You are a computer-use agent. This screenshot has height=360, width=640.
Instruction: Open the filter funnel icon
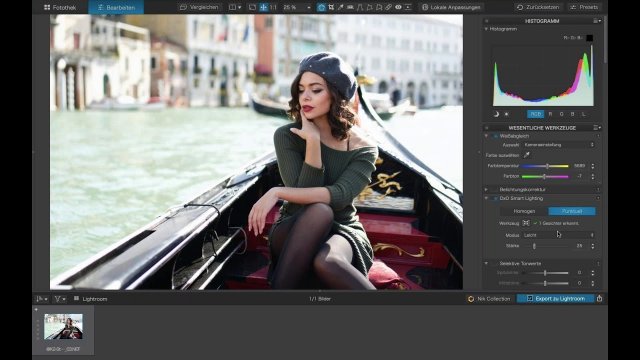58,299
